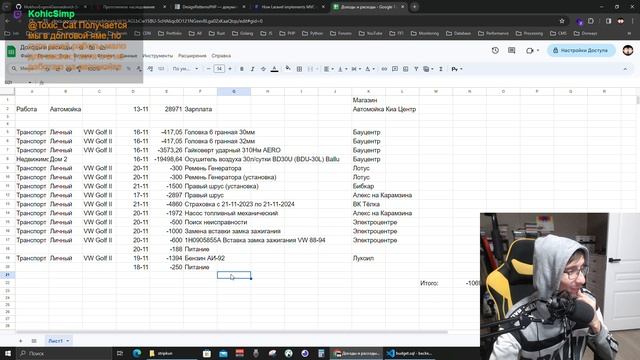This screenshot has height=360, width=640.
Task: Open the cell borders tool
Action: 299,69
